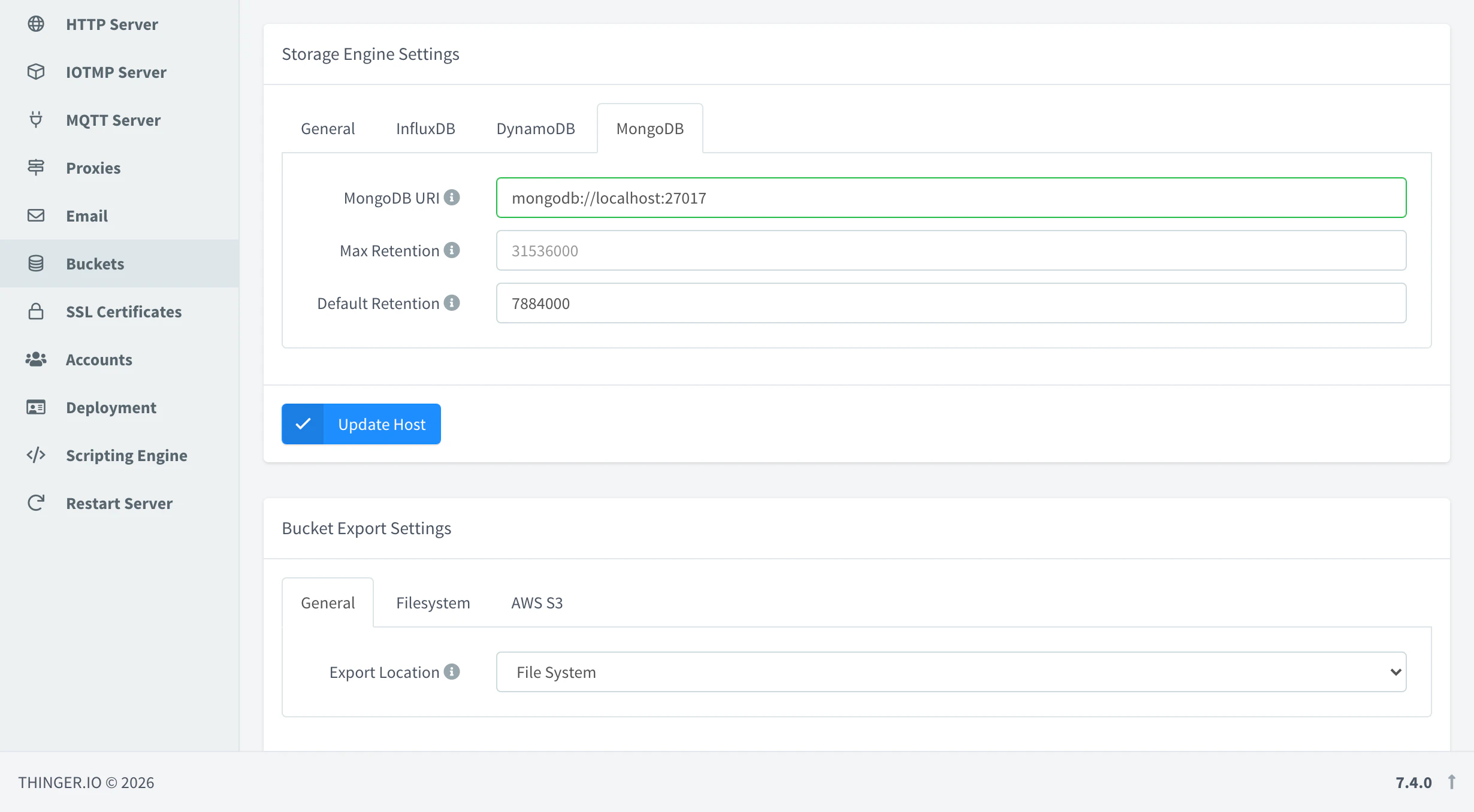
Task: Select the Bucket Export General tab
Action: [328, 603]
